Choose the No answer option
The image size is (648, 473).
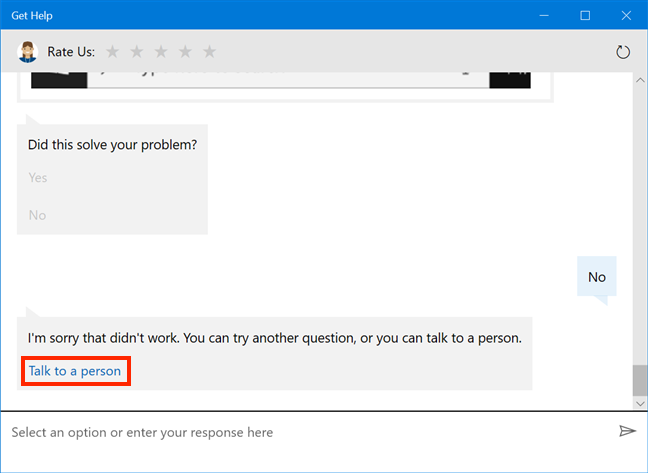(37, 215)
